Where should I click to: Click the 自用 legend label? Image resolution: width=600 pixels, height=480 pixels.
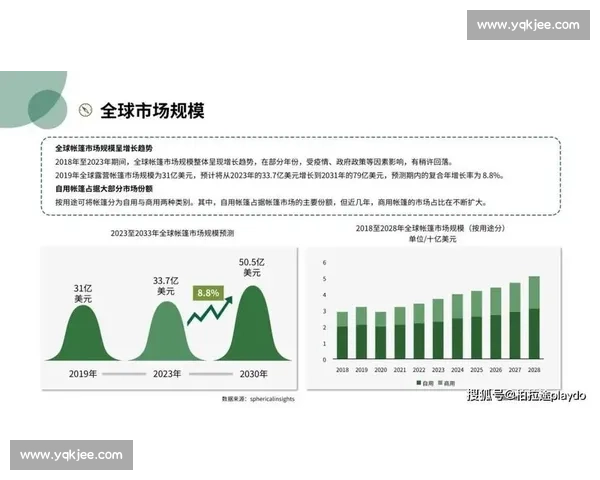pos(428,383)
